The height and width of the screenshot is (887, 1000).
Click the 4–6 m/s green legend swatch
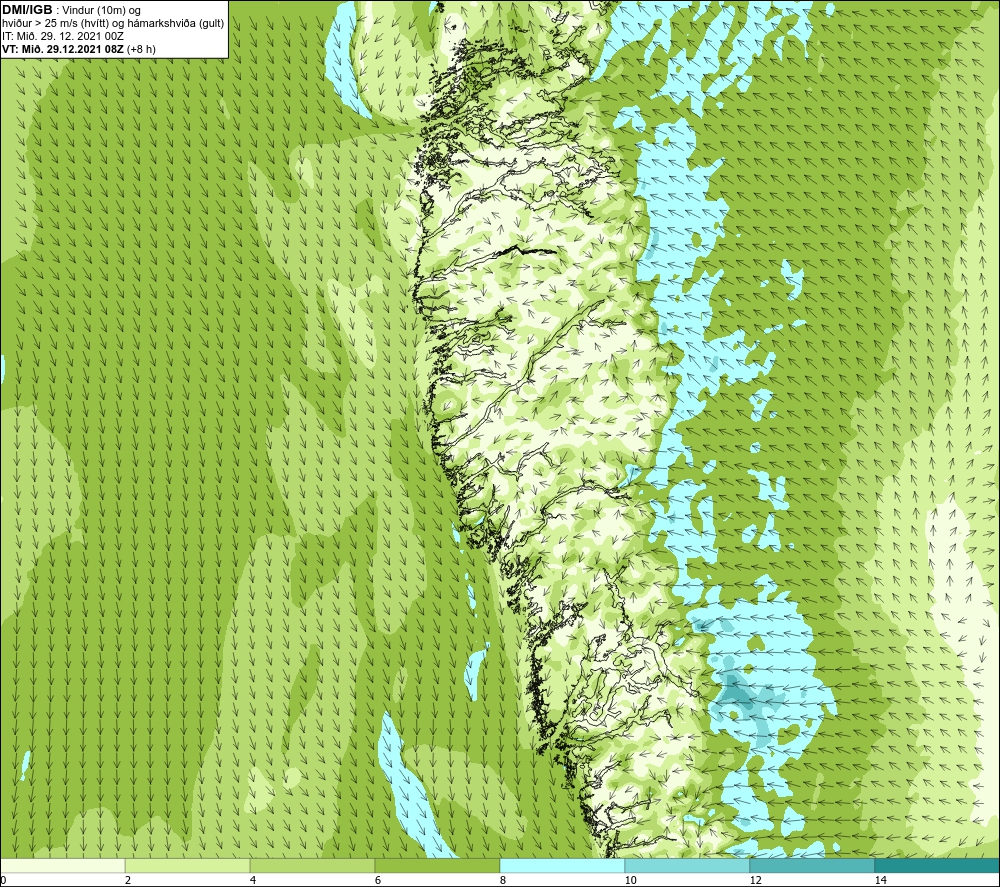[x=312, y=865]
